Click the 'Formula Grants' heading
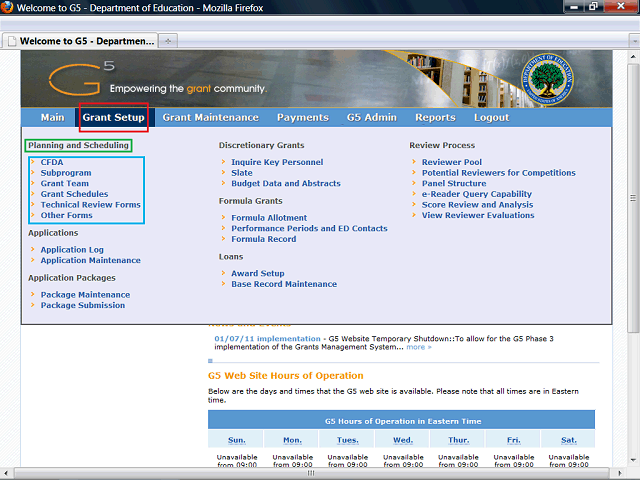The width and height of the screenshot is (640, 480). tap(250, 201)
